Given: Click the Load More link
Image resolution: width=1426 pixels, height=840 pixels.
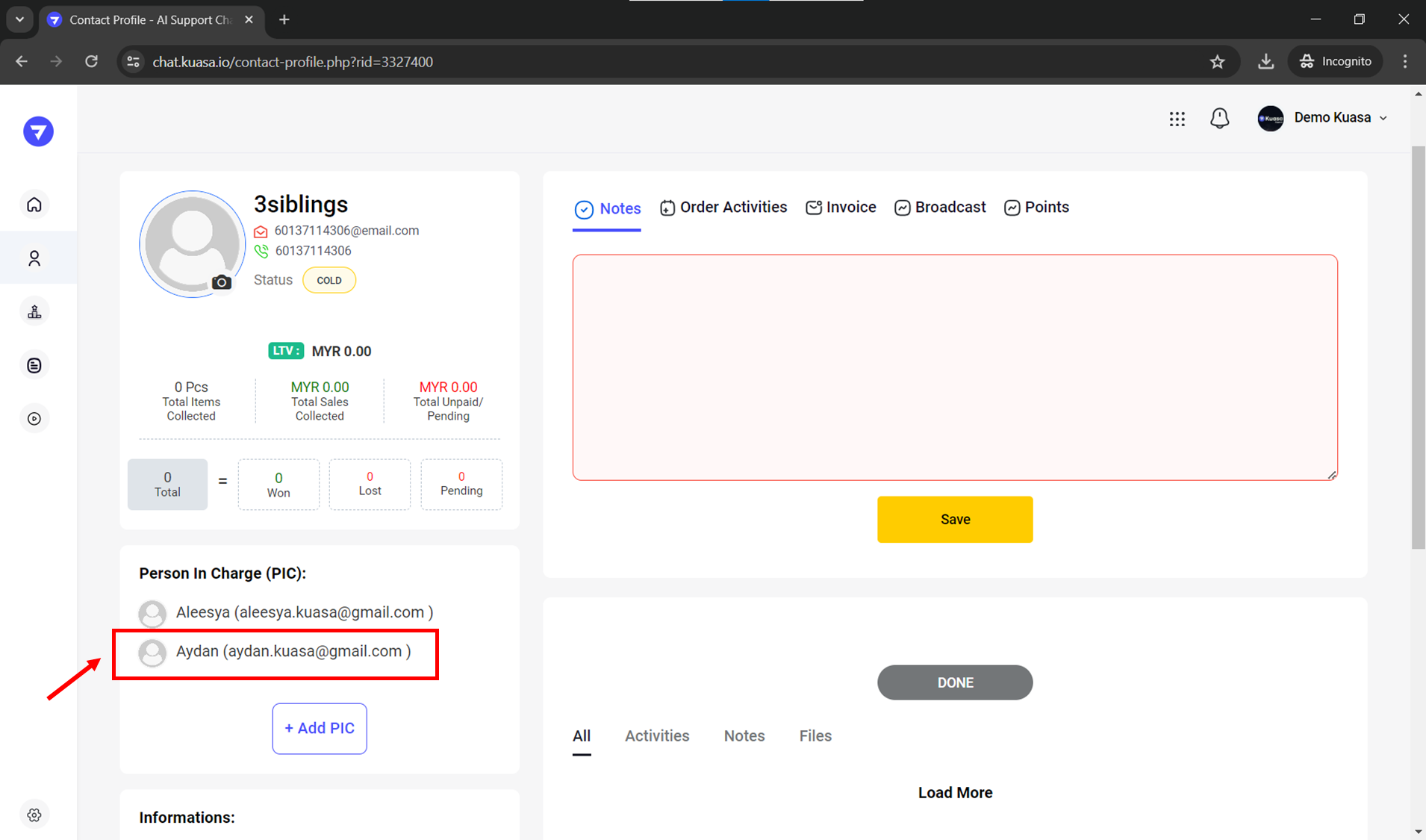Looking at the screenshot, I should [955, 792].
